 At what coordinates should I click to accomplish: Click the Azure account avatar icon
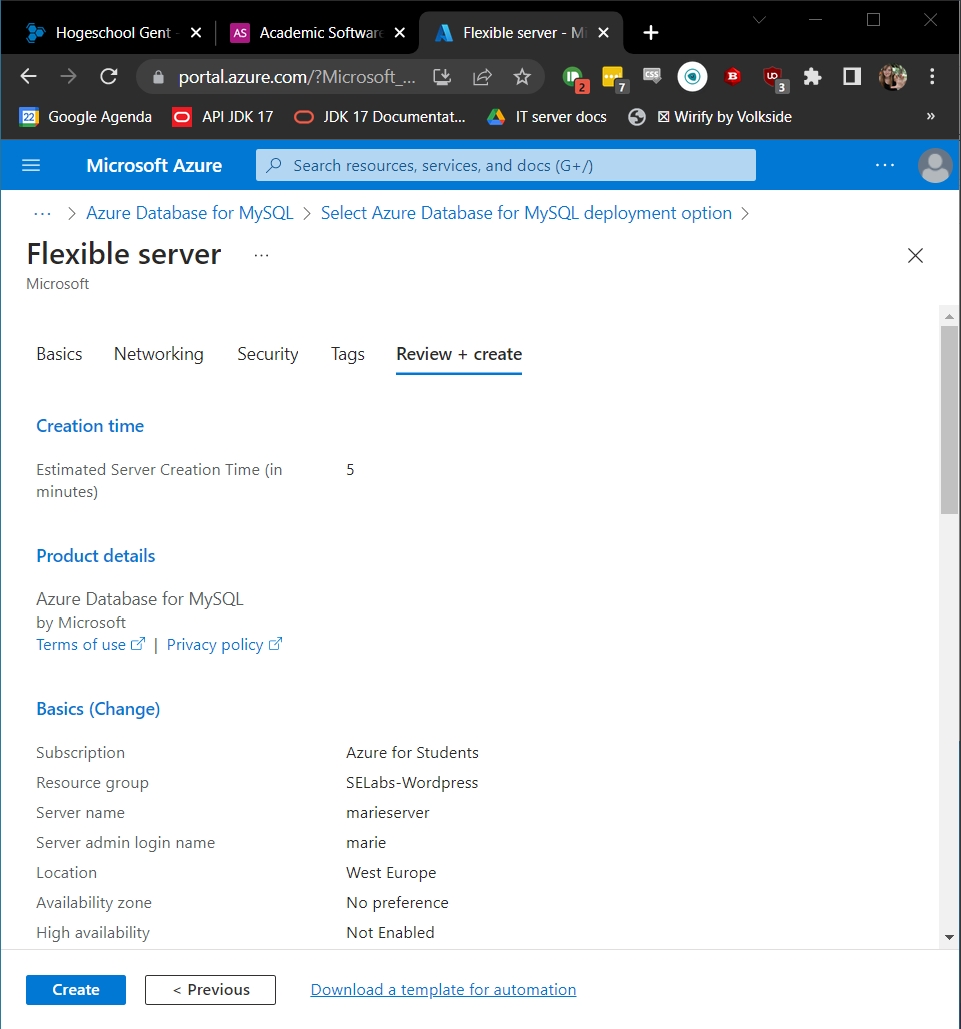point(935,165)
